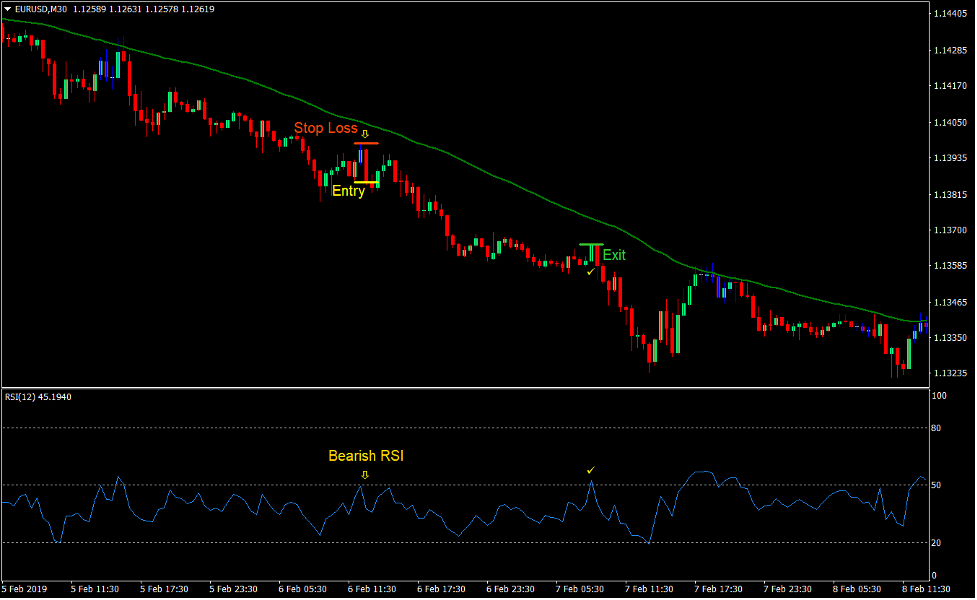Select the yellow checkmark near the Exit point
This screenshot has height=600, width=977.
point(589,271)
